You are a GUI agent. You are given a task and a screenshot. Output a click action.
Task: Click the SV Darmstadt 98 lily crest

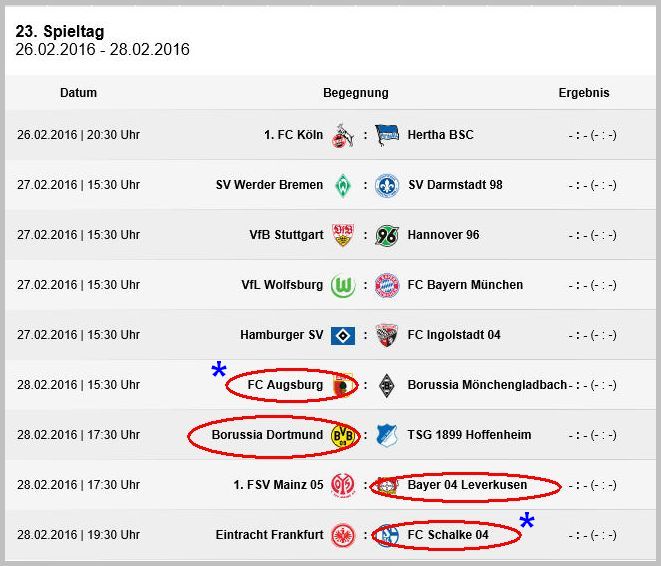[x=387, y=185]
